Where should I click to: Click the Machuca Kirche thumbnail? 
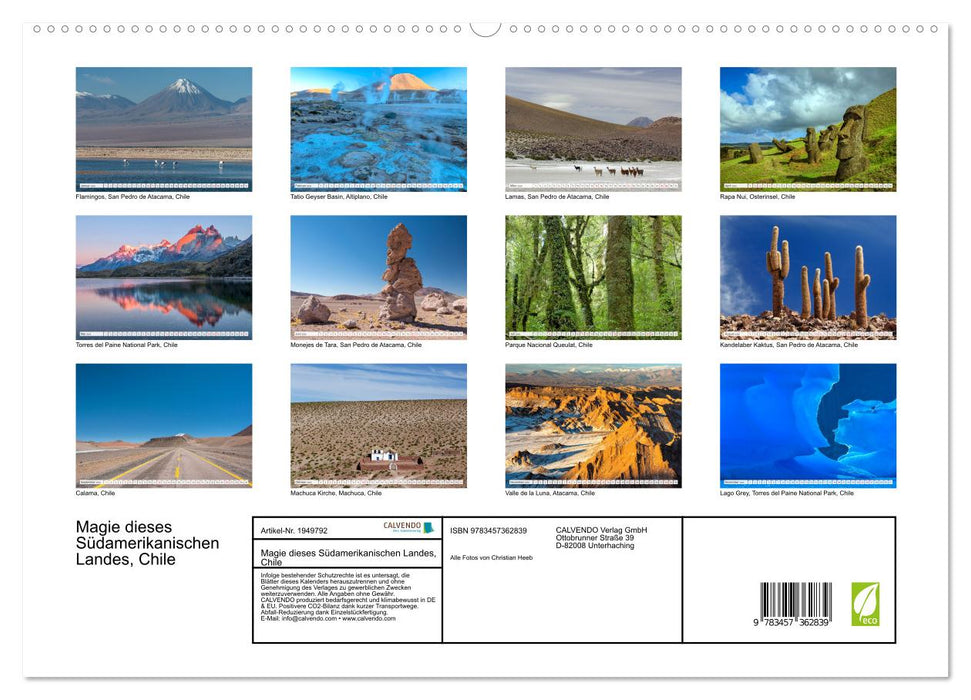tap(378, 425)
